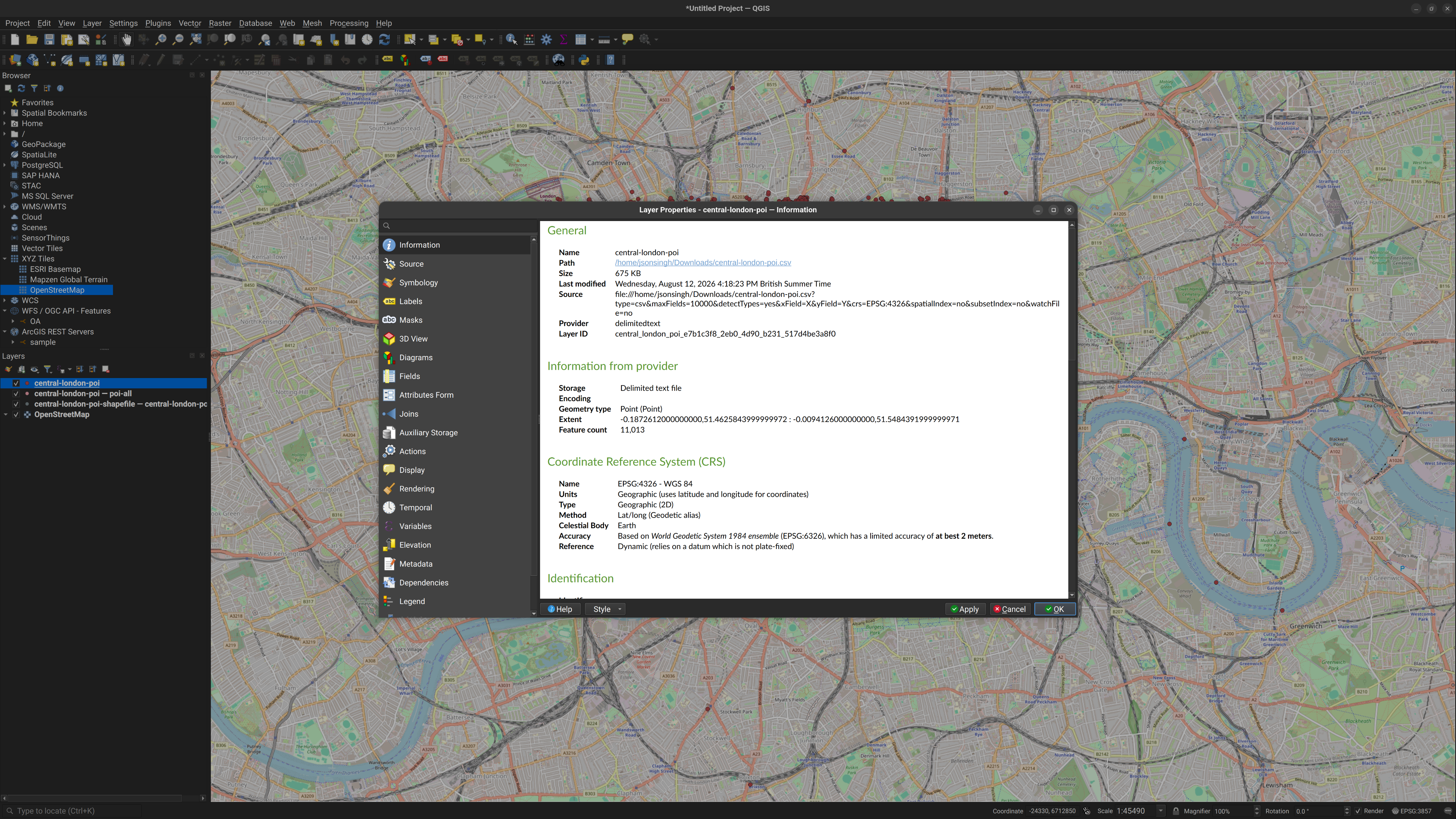Screen dimensions: 1456x819
Task: Open the Data Source Manager icon
Action: (15, 60)
